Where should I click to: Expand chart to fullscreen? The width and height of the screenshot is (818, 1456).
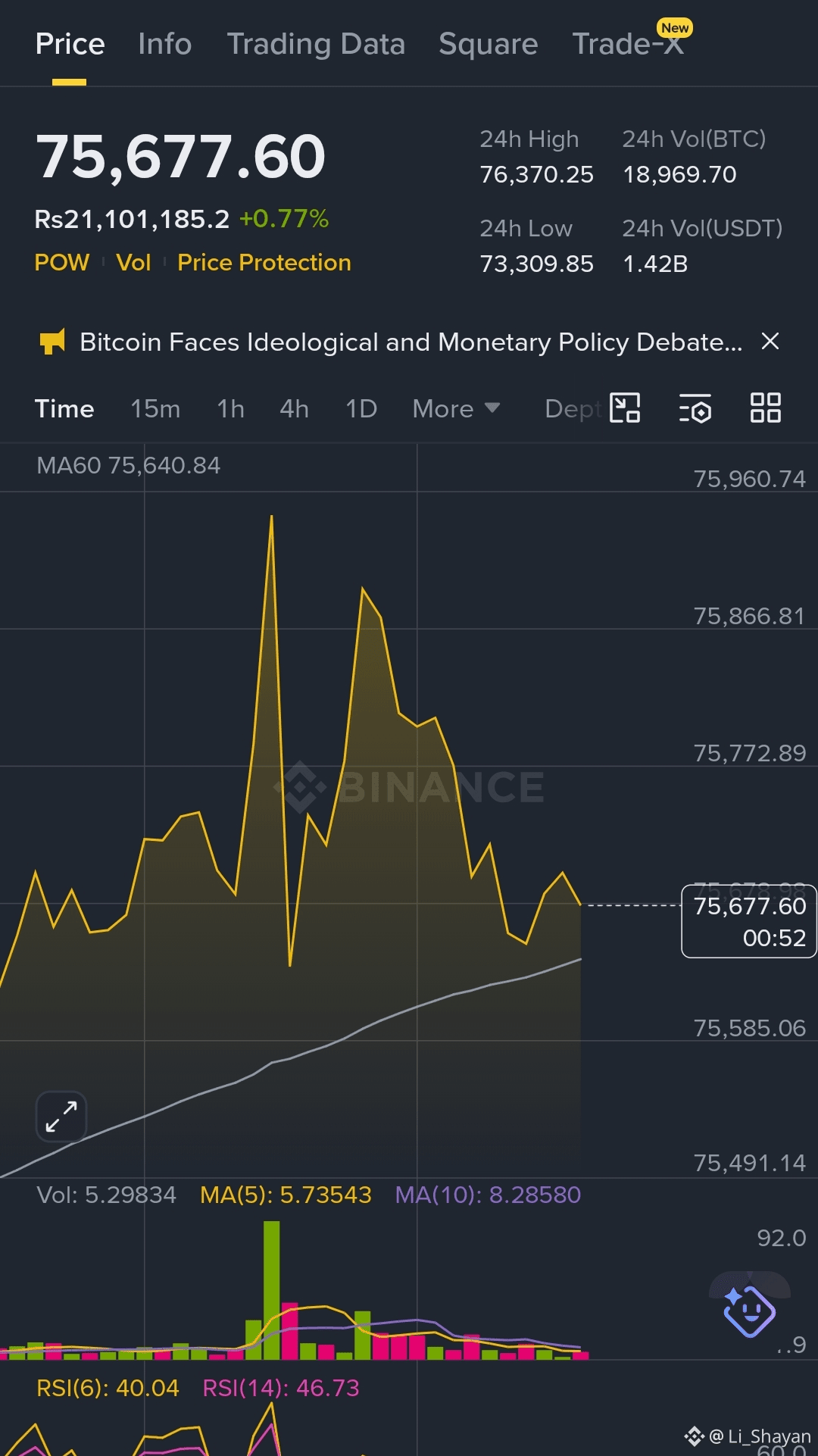tap(61, 1117)
